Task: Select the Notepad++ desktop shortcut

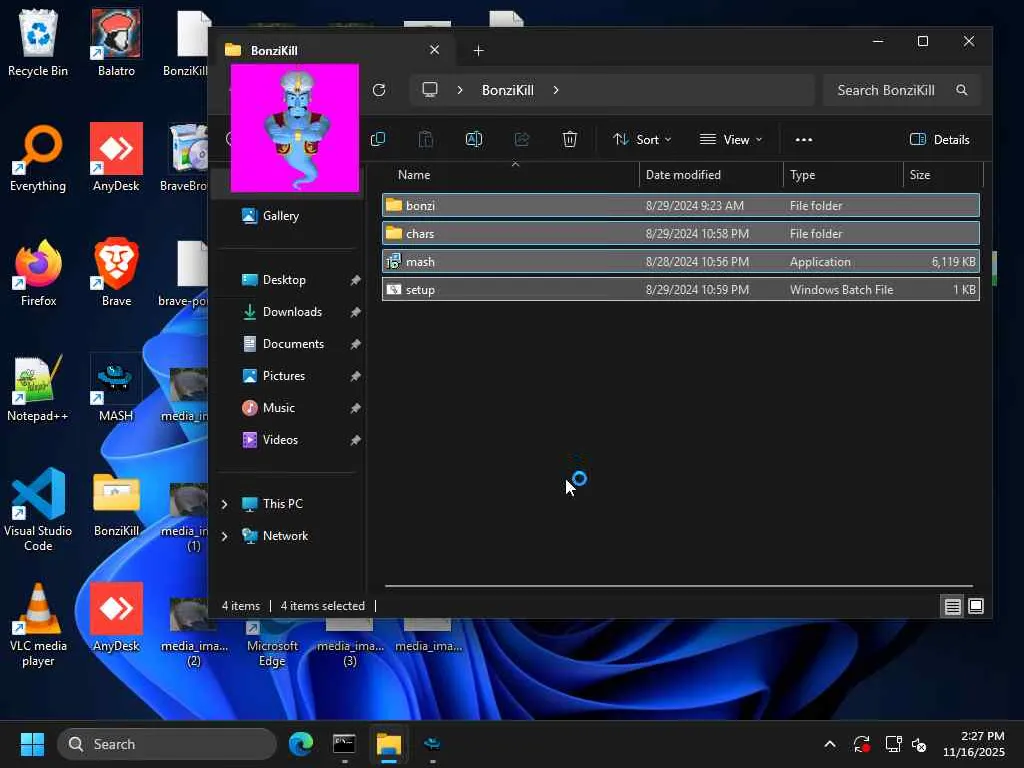Action: 38,388
